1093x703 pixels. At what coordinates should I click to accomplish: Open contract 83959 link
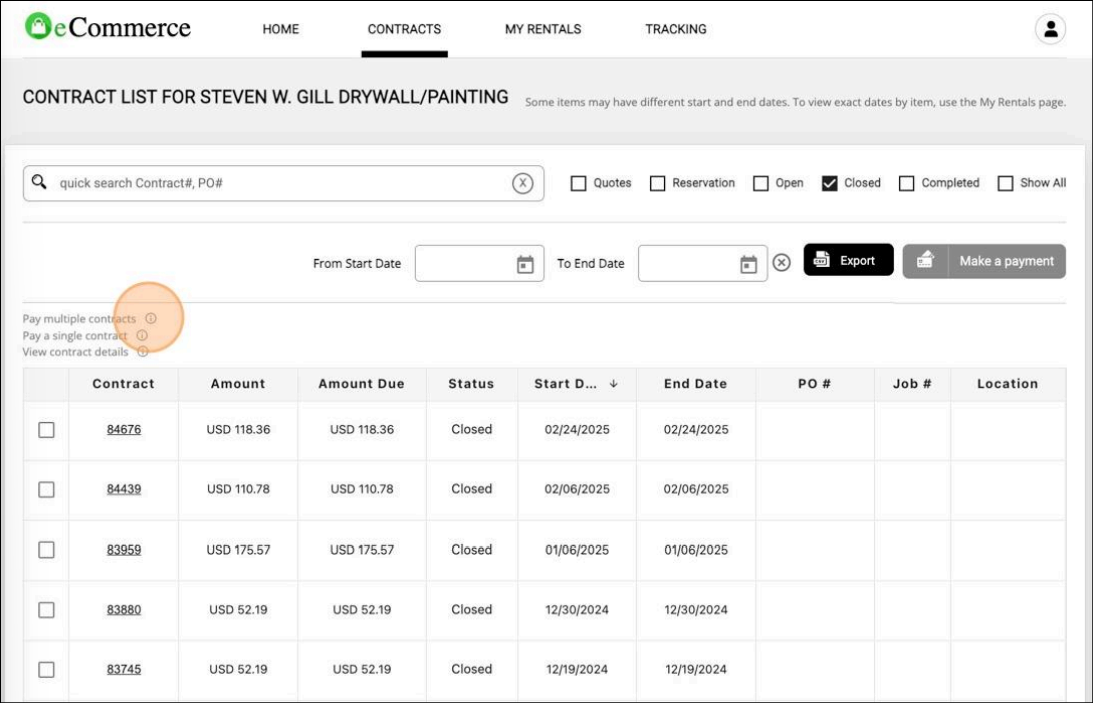pos(124,550)
